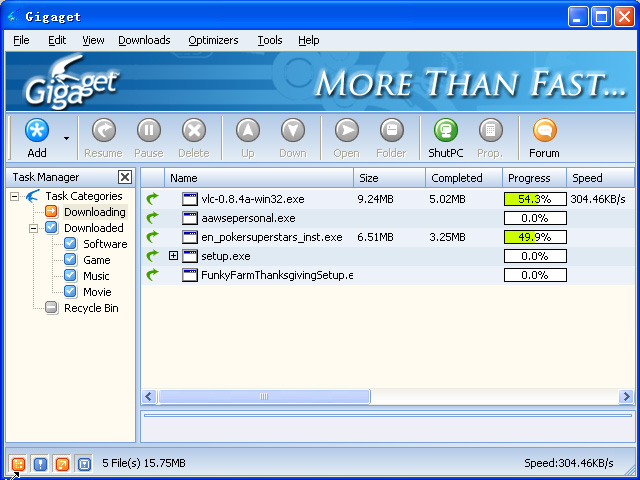Image resolution: width=640 pixels, height=480 pixels.
Task: Click the Task Categories root item
Action: (x=84, y=196)
